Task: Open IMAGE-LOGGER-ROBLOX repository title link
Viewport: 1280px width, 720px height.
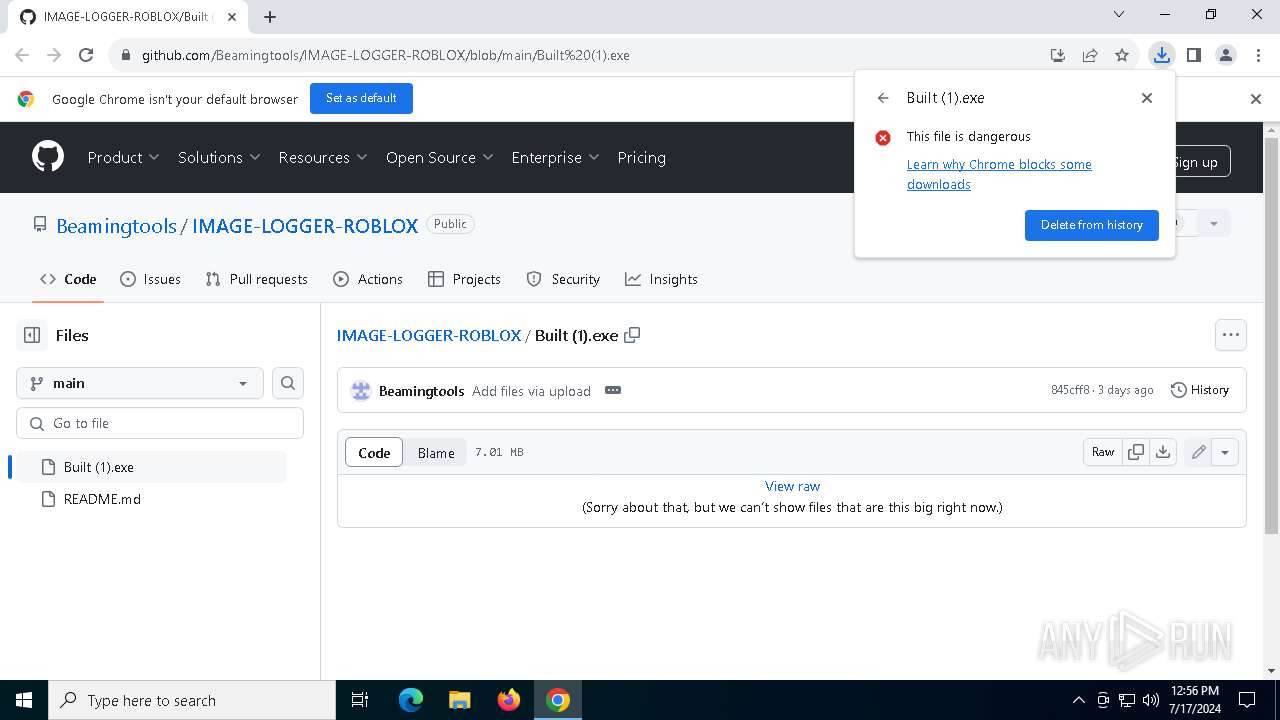Action: pos(305,226)
